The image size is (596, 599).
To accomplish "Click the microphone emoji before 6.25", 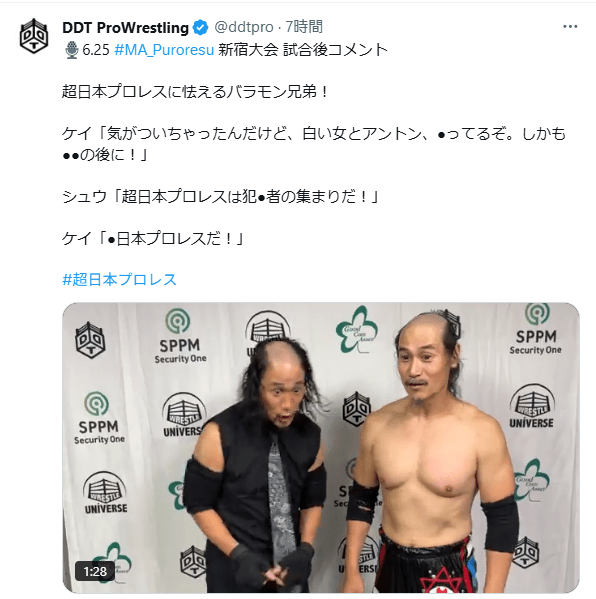I will tap(71, 50).
